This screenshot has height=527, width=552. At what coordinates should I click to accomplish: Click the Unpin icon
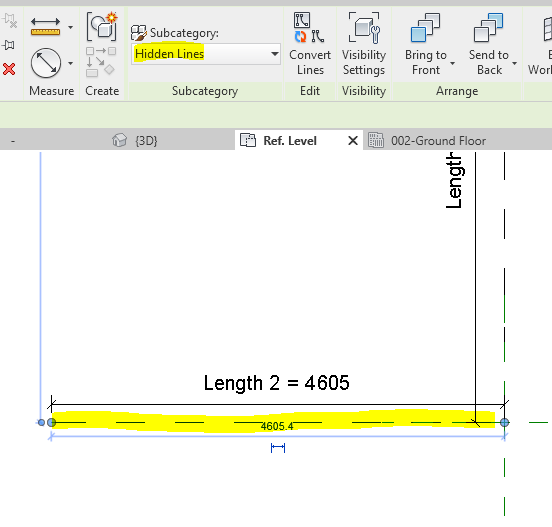pos(10,21)
